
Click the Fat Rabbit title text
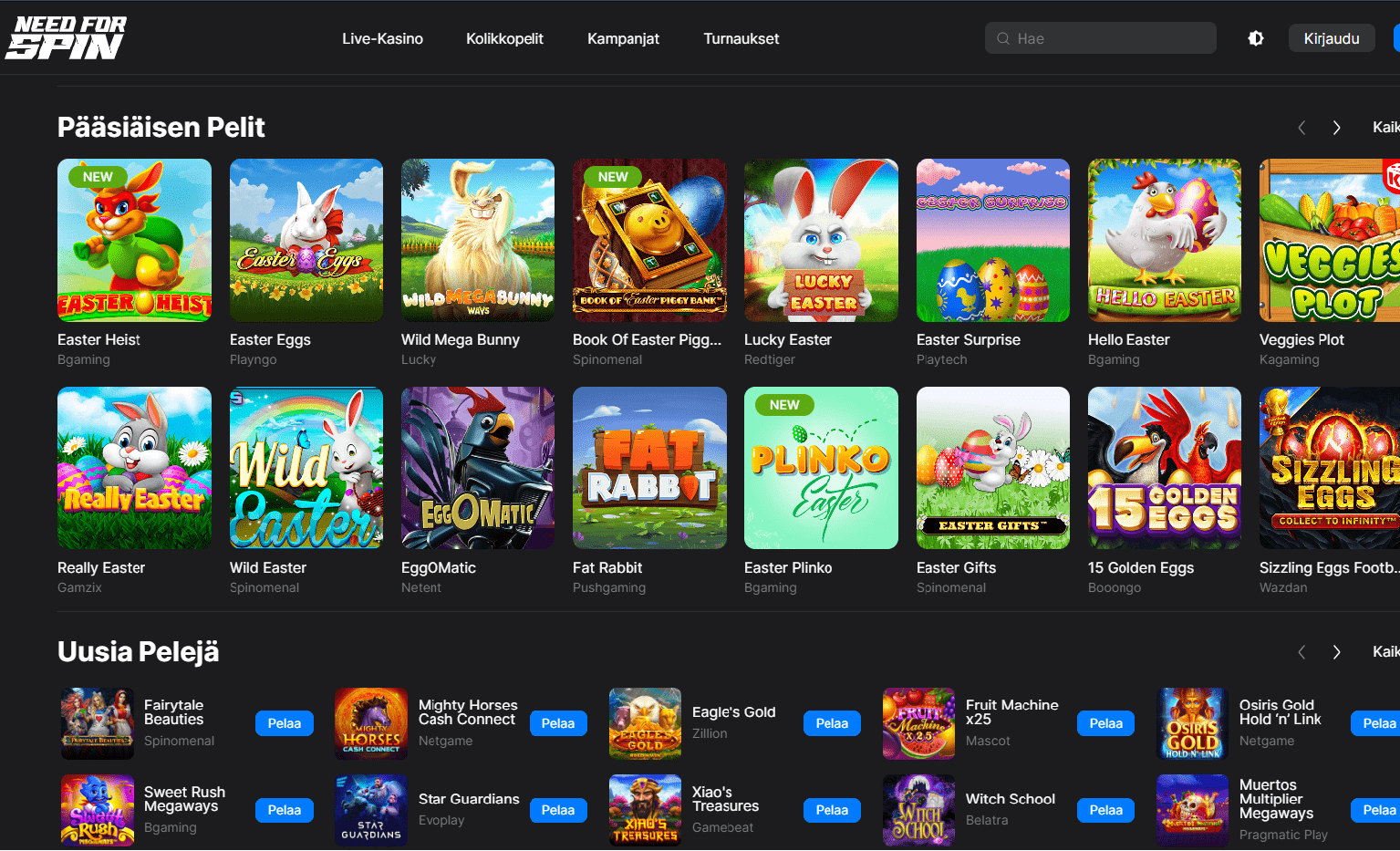[x=607, y=567]
